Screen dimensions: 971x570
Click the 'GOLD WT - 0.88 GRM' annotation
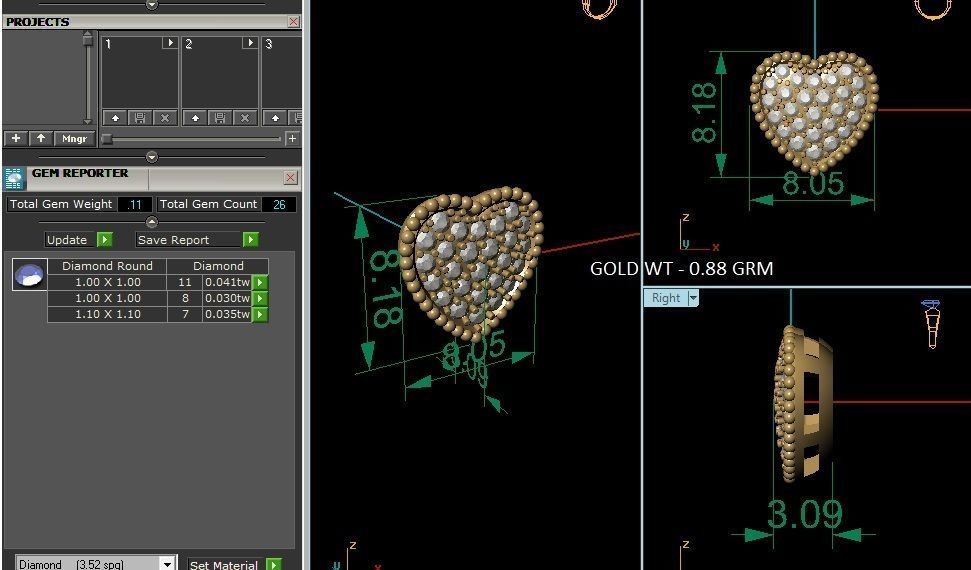(x=681, y=268)
